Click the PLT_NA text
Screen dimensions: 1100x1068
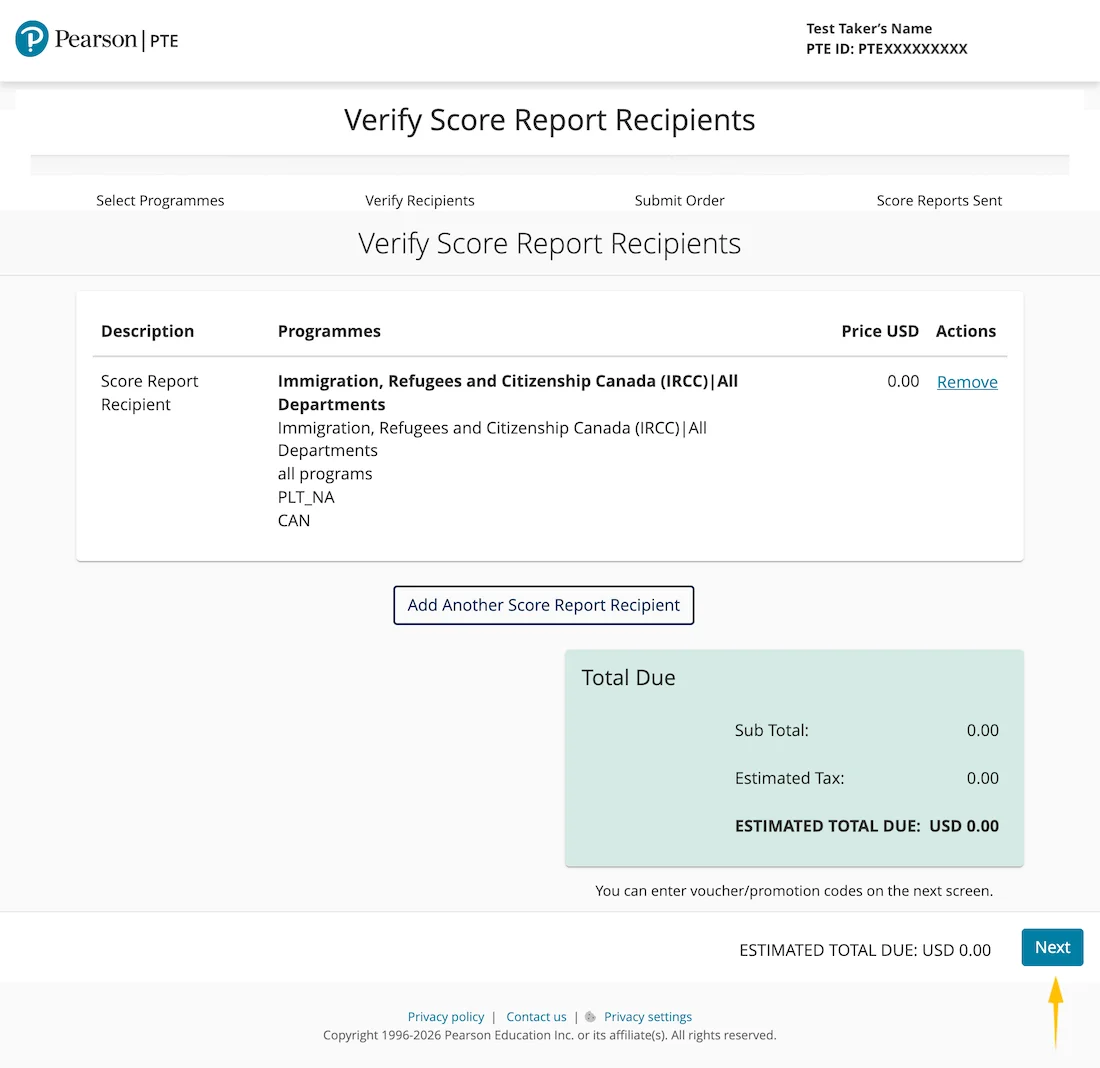coord(306,498)
